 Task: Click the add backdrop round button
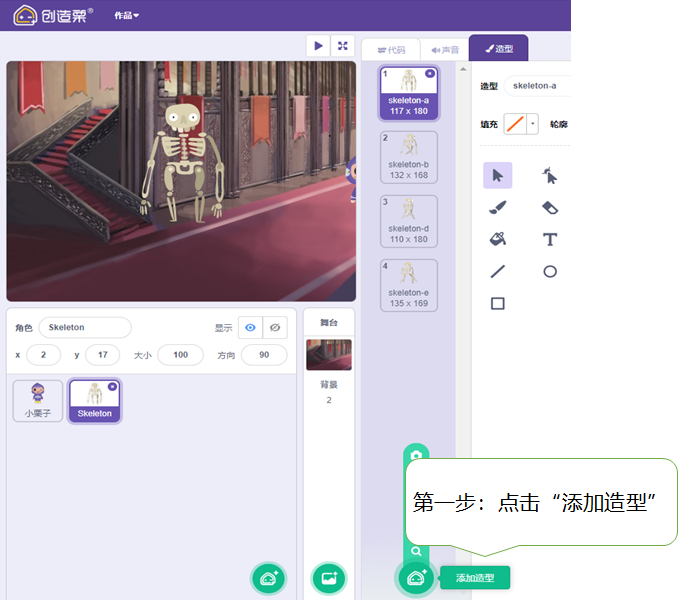click(x=329, y=578)
